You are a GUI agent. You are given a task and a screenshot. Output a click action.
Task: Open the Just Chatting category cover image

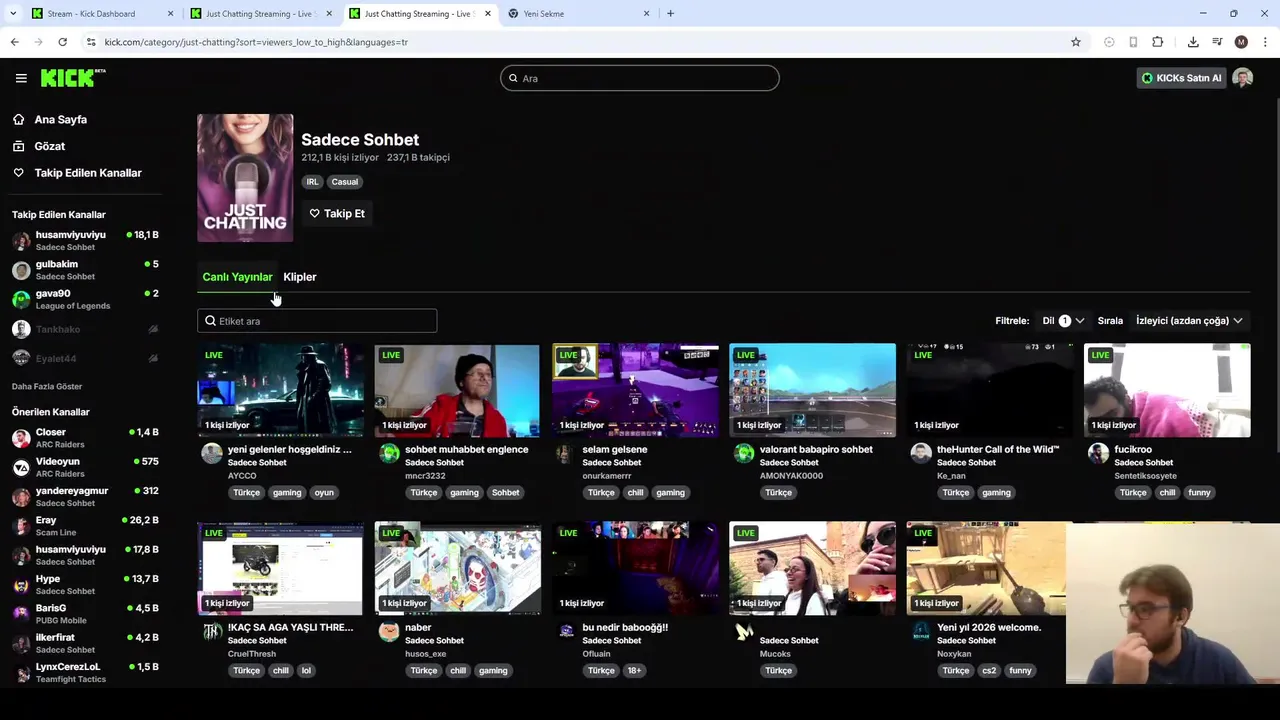tap(245, 178)
